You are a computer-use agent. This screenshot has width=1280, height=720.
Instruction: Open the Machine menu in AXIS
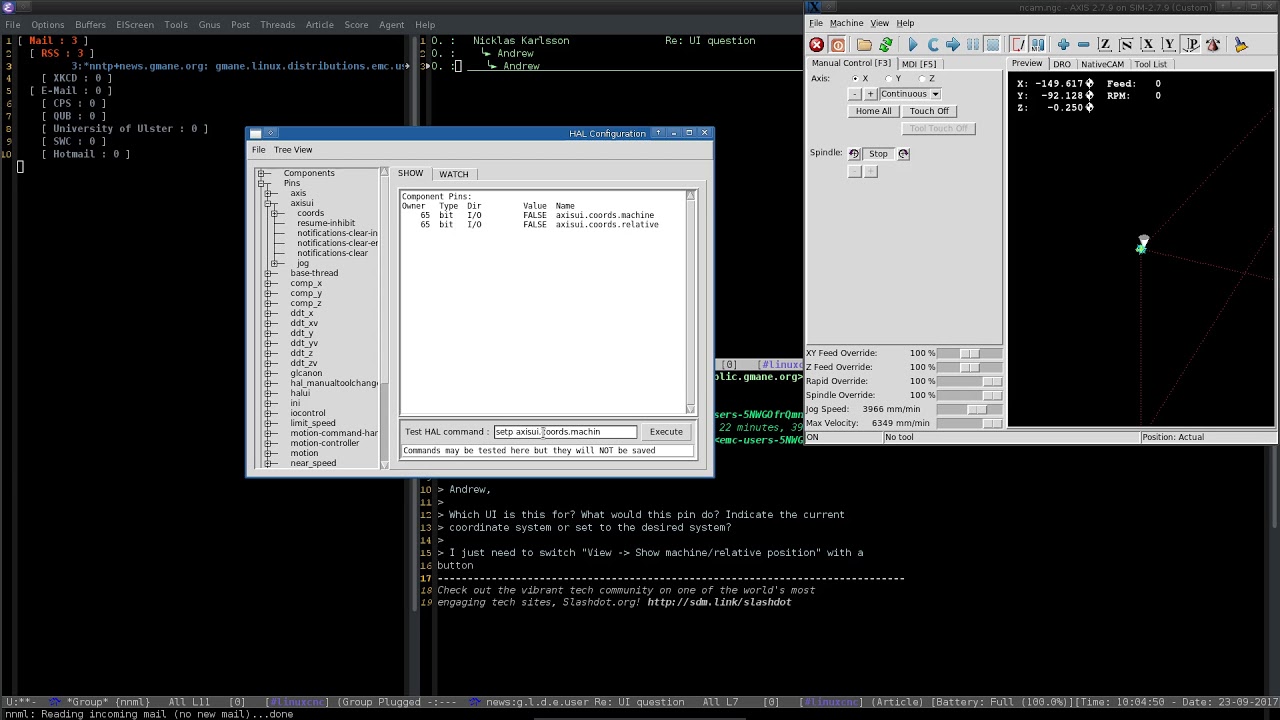(x=846, y=23)
